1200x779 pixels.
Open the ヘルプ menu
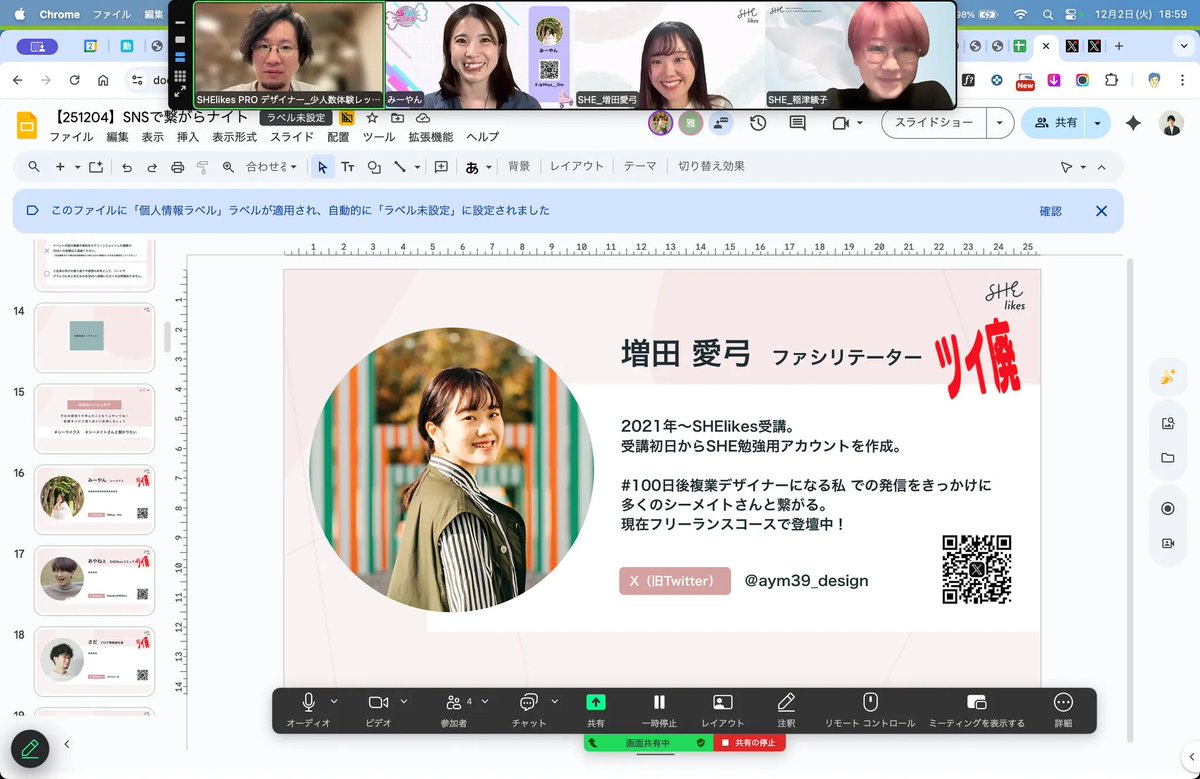pyautogui.click(x=482, y=137)
